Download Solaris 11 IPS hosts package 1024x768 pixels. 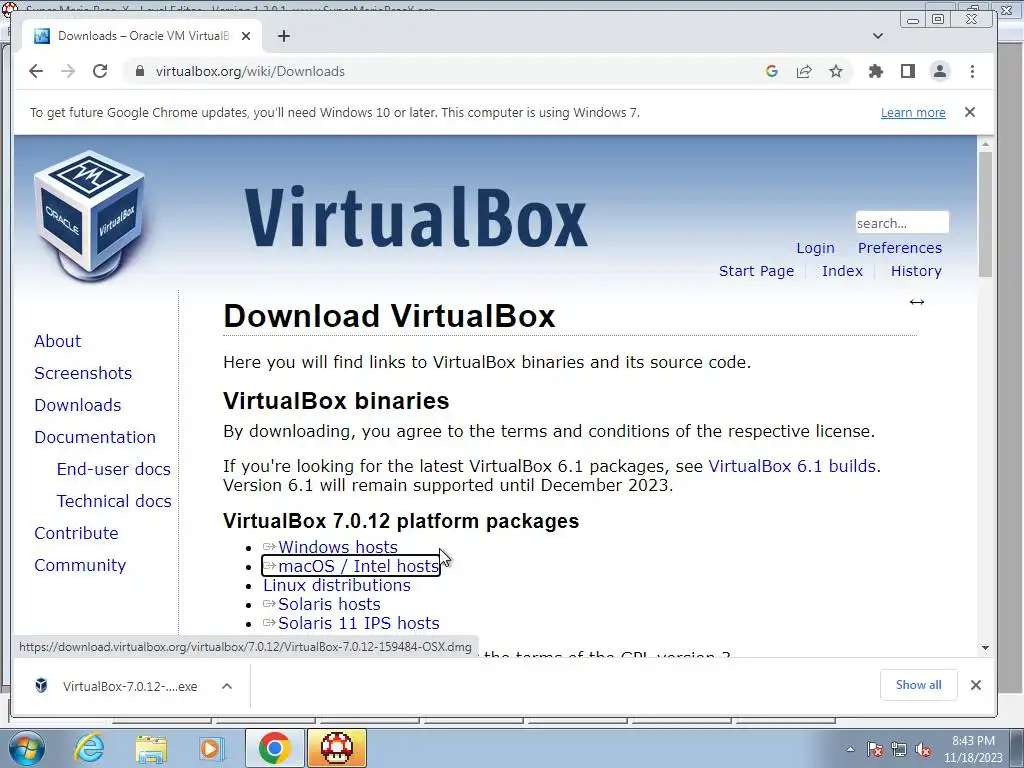coord(359,623)
